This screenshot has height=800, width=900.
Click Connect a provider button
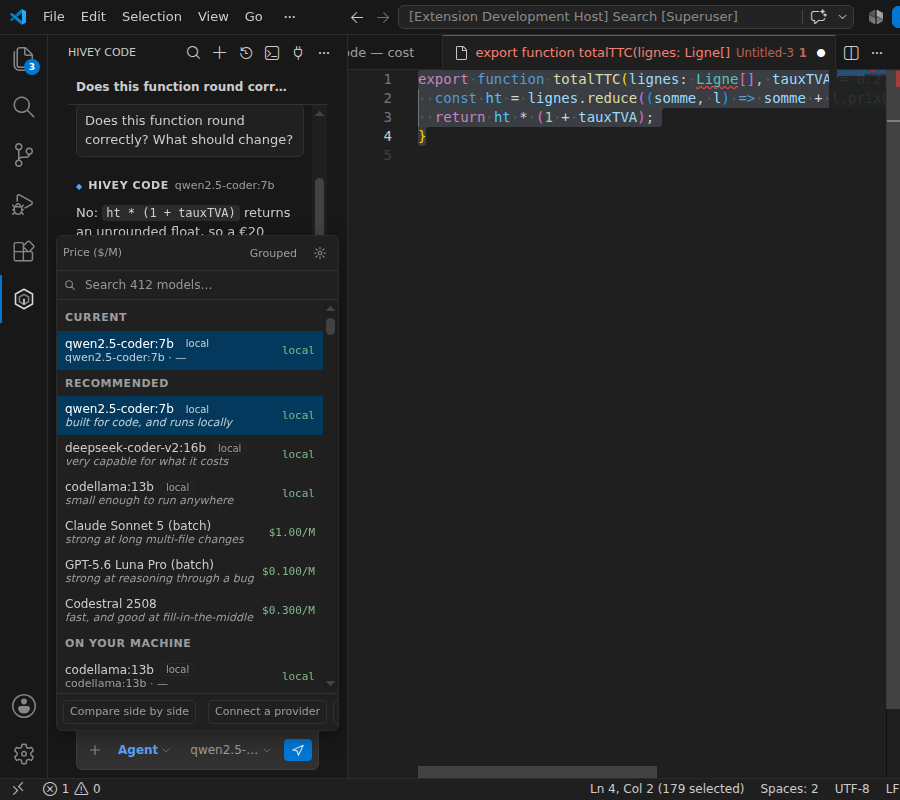coord(267,712)
